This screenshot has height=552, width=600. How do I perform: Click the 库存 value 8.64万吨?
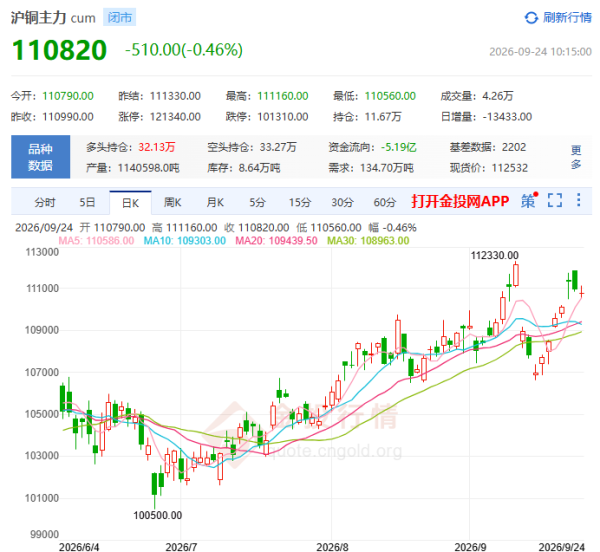259,168
